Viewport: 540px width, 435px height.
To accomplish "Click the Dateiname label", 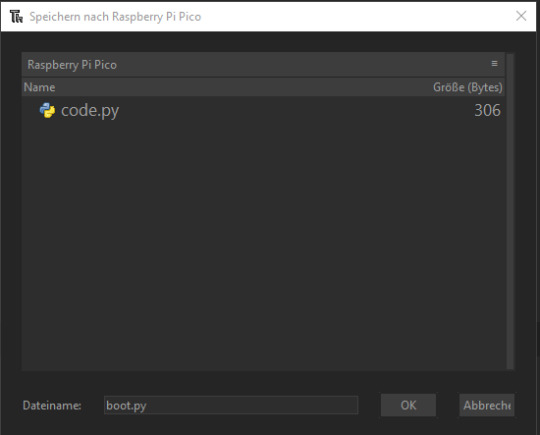I will click(x=52, y=405).
